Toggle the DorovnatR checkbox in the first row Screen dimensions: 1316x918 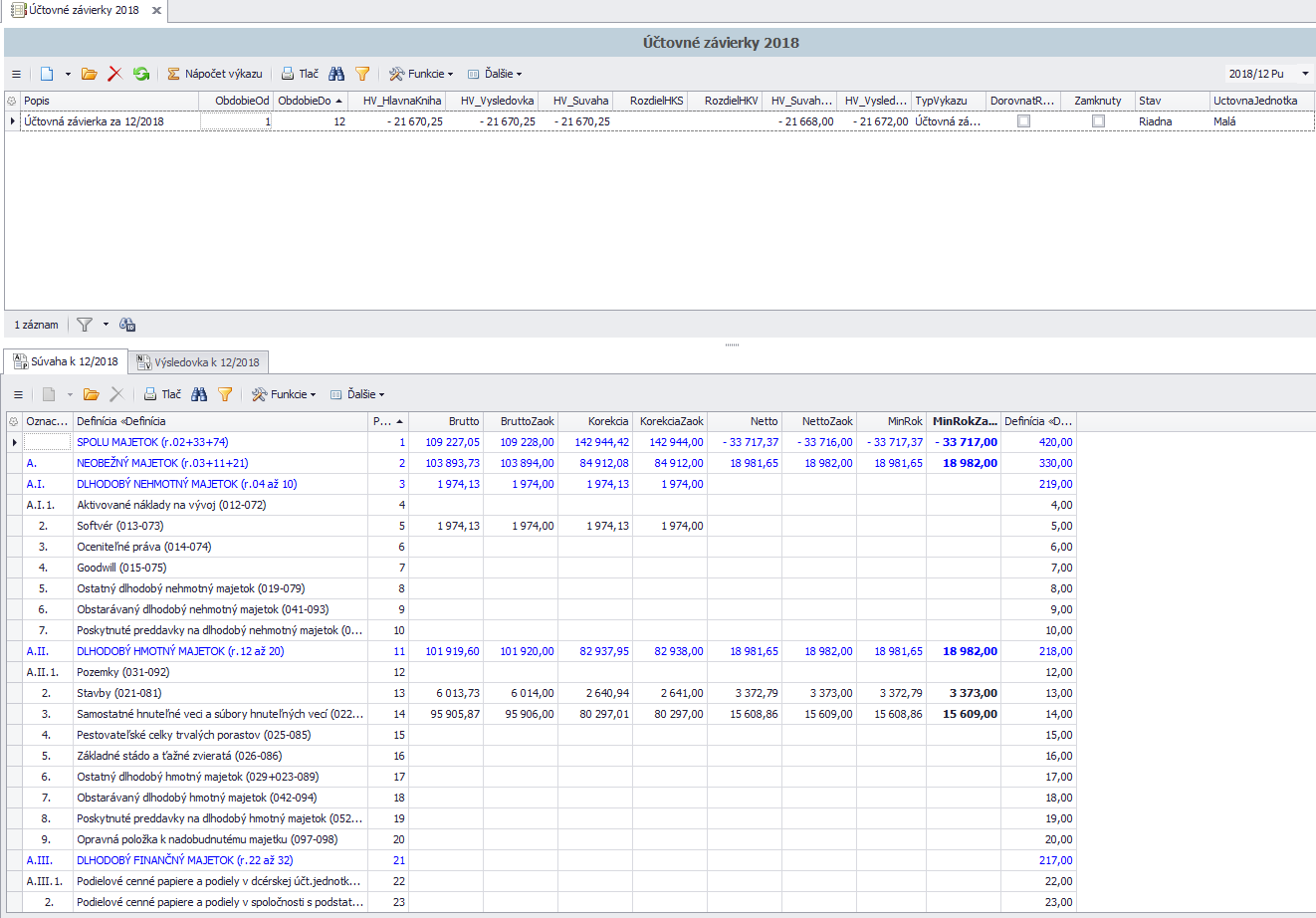point(1023,121)
